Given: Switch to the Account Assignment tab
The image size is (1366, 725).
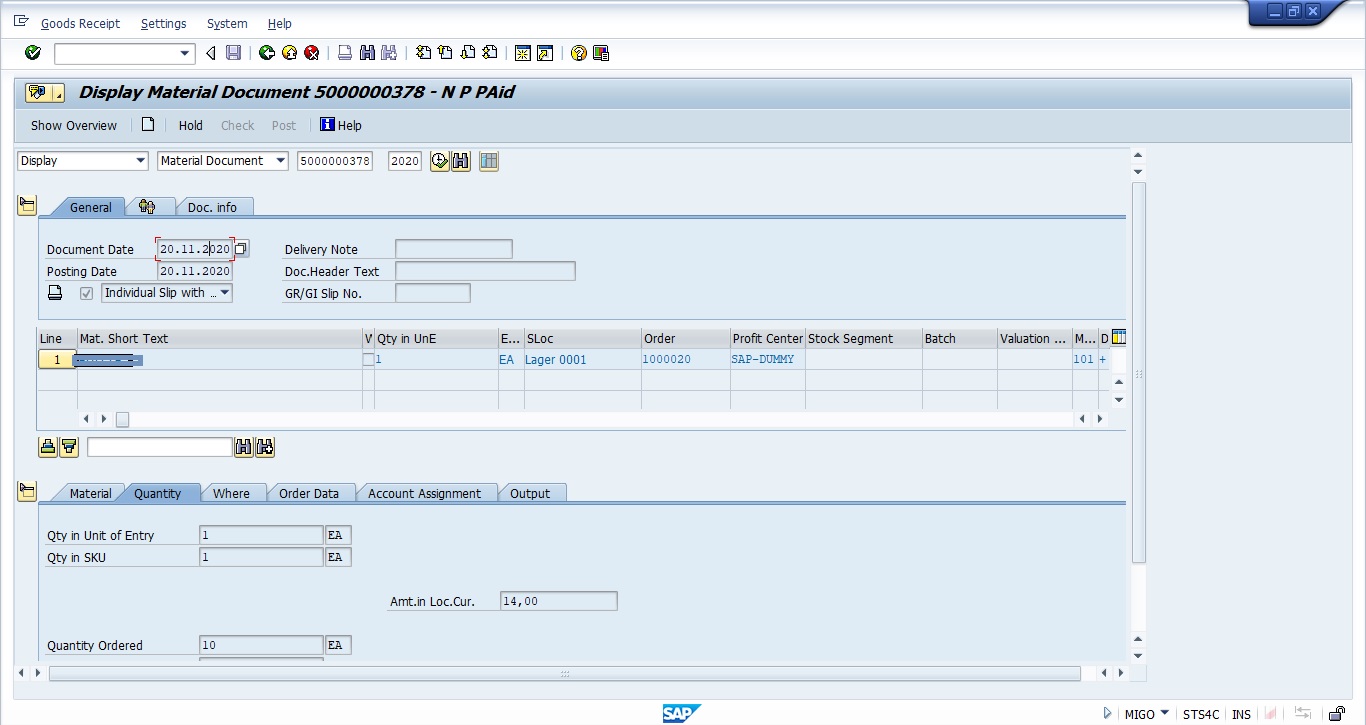Looking at the screenshot, I should point(424,493).
